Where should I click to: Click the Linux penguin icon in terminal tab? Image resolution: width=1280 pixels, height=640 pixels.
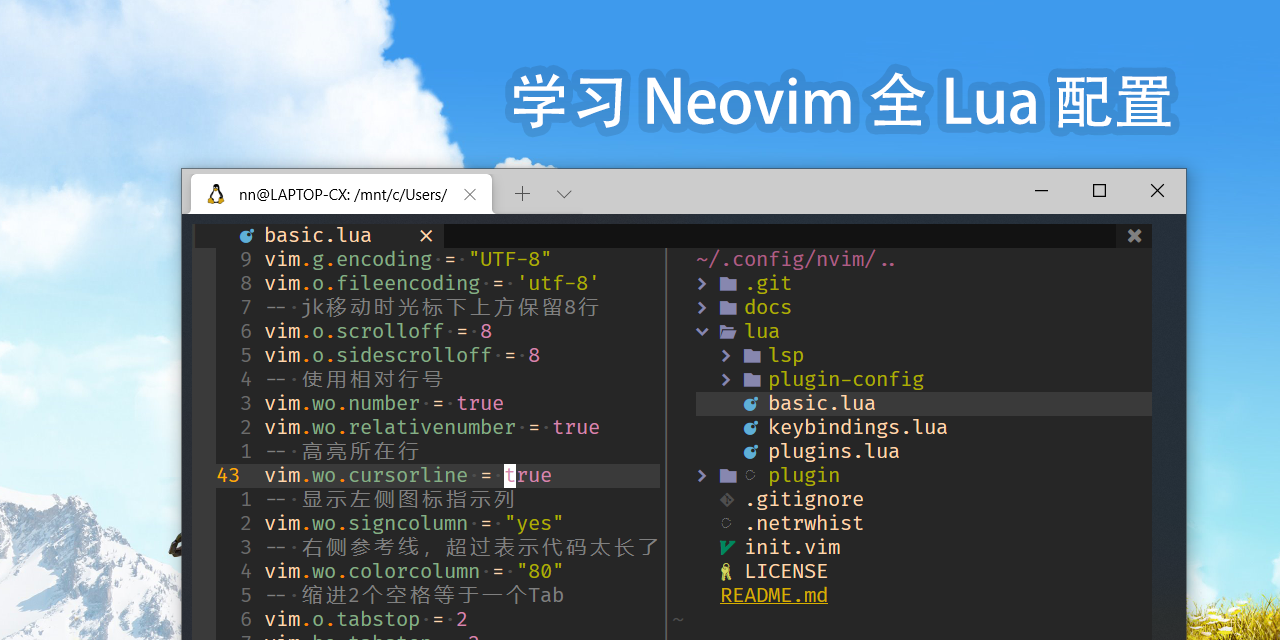(215, 194)
